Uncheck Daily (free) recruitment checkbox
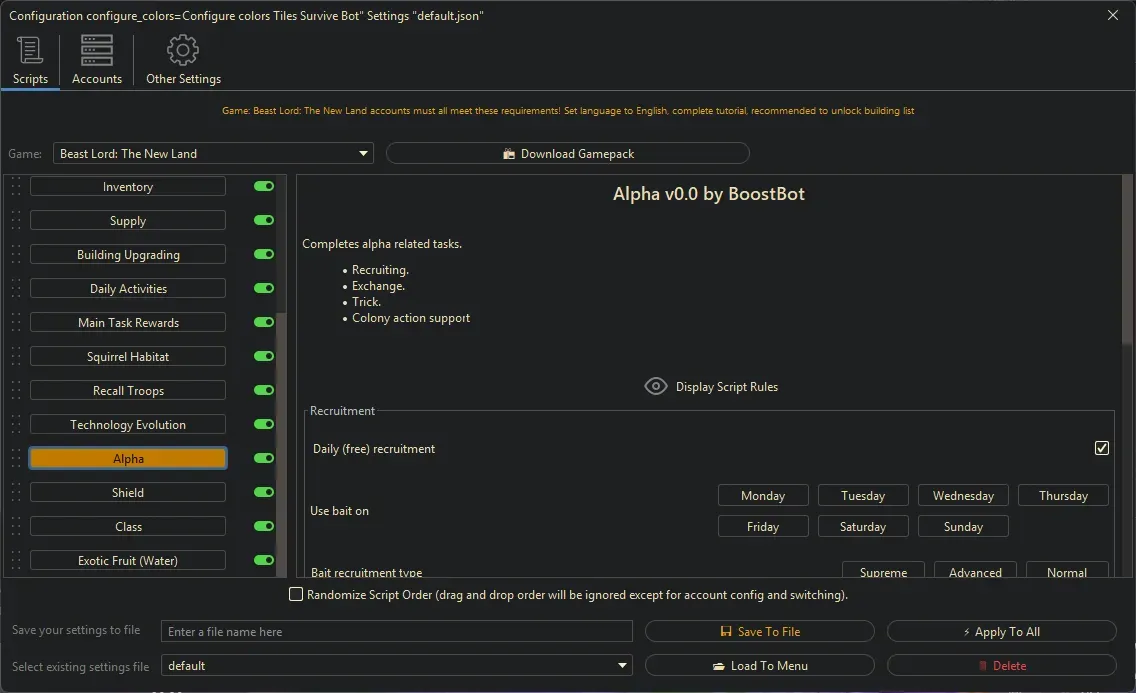The width and height of the screenshot is (1136, 693). pos(1102,449)
